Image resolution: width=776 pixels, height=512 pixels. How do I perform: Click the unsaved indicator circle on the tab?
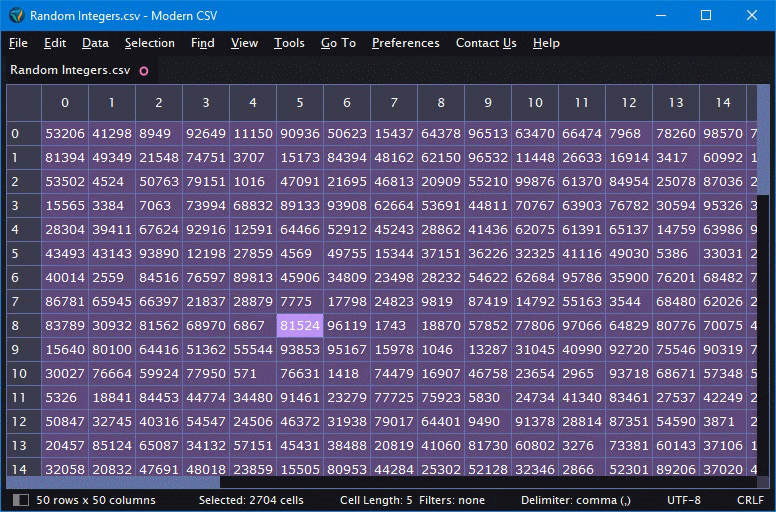tap(144, 71)
